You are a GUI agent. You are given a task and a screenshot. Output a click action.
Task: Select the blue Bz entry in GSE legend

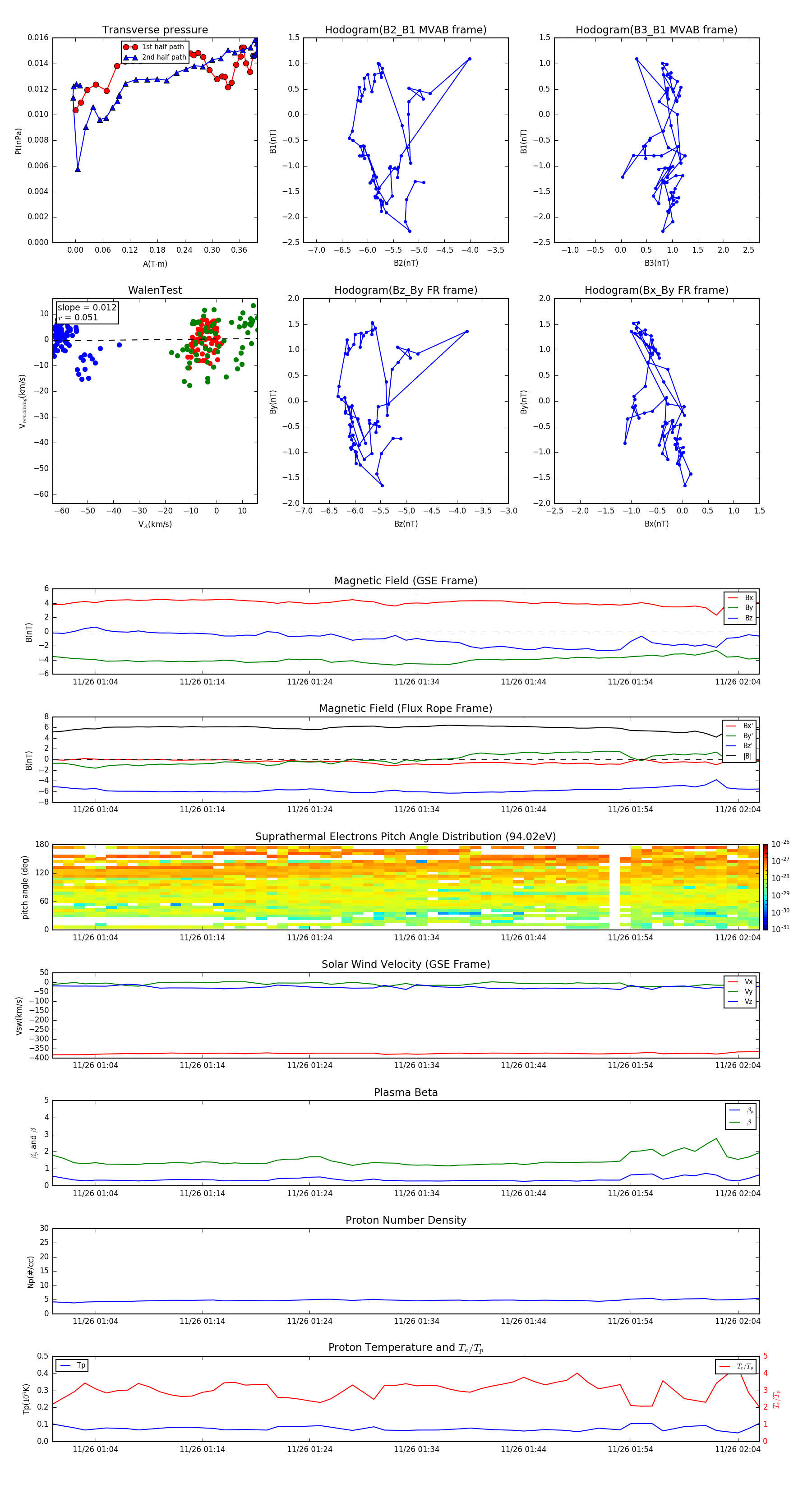click(740, 618)
